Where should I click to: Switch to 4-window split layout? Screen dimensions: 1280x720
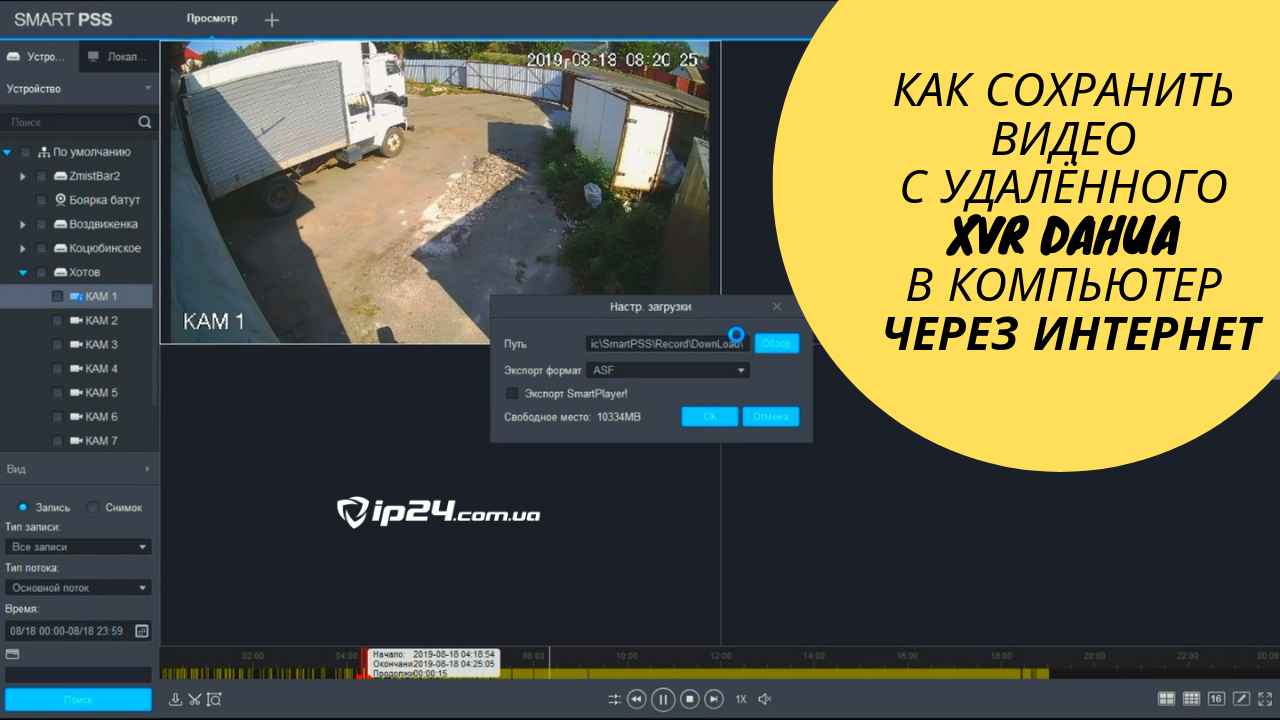tap(1166, 699)
